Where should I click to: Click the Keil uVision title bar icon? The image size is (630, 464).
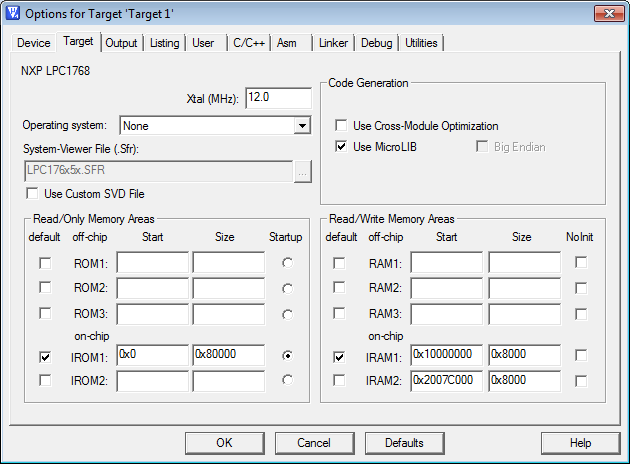click(13, 14)
